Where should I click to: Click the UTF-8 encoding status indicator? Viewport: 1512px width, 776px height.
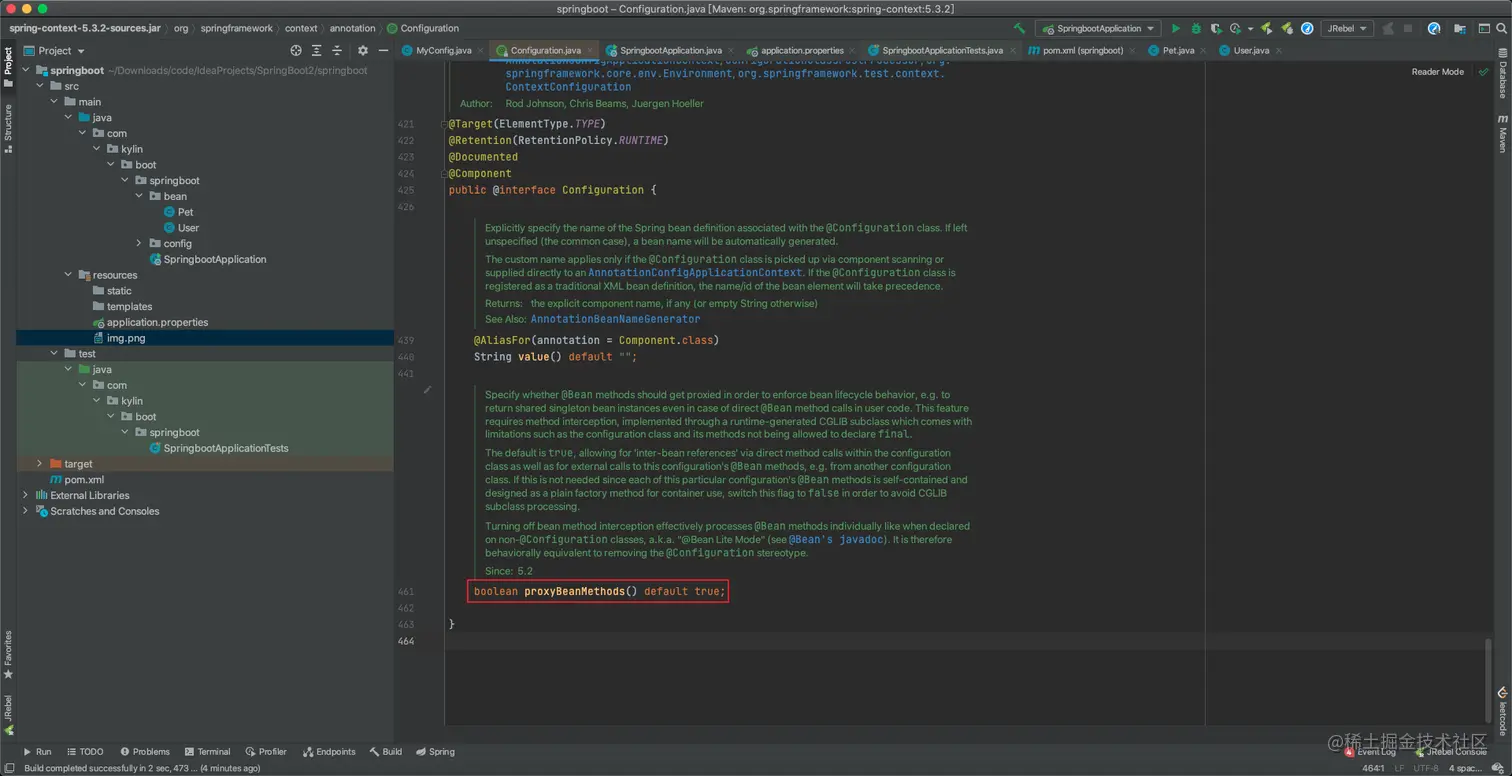pos(1426,768)
